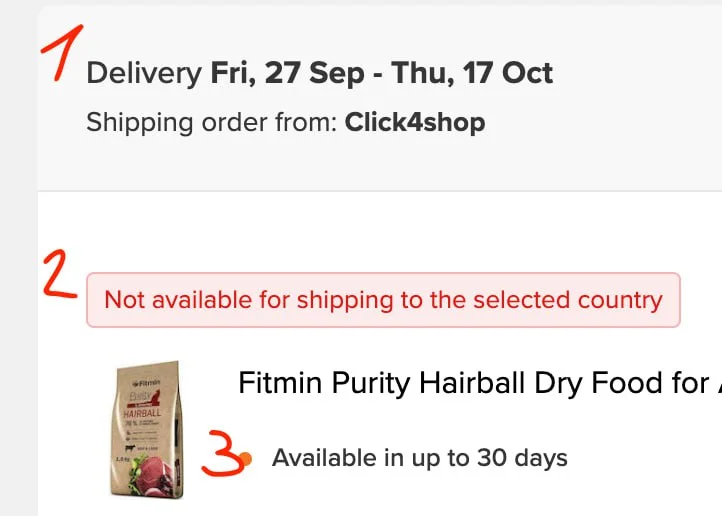Click the black cow icon on the bag
The height and width of the screenshot is (516, 722).
coord(131,449)
